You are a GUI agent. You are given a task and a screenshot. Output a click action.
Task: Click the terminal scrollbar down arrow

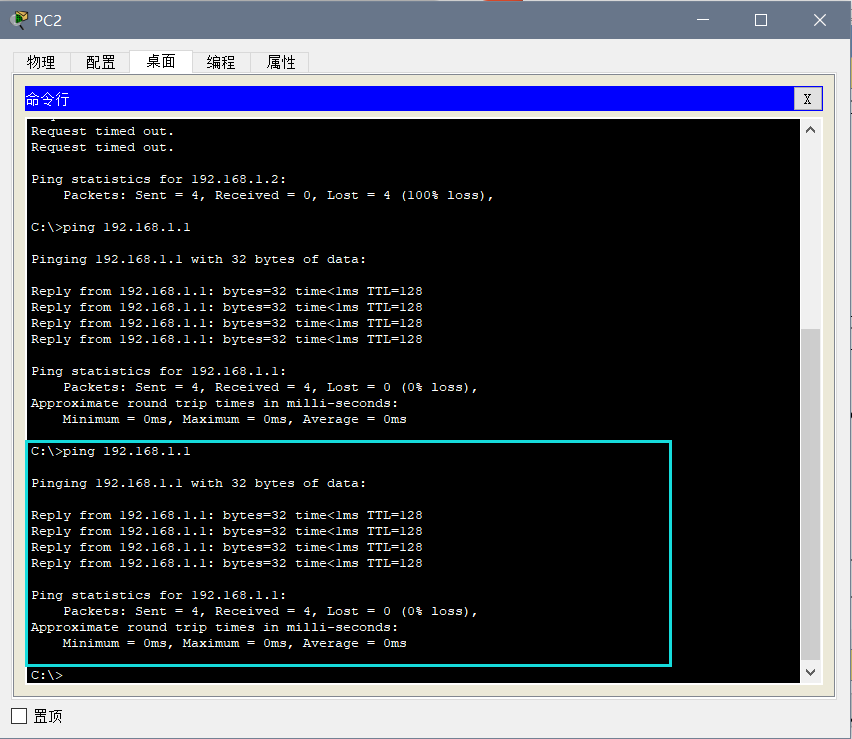point(810,672)
